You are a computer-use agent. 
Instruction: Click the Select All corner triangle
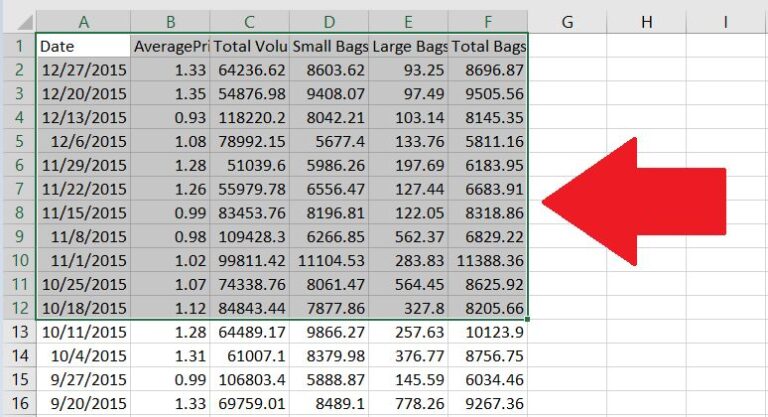coord(18,22)
